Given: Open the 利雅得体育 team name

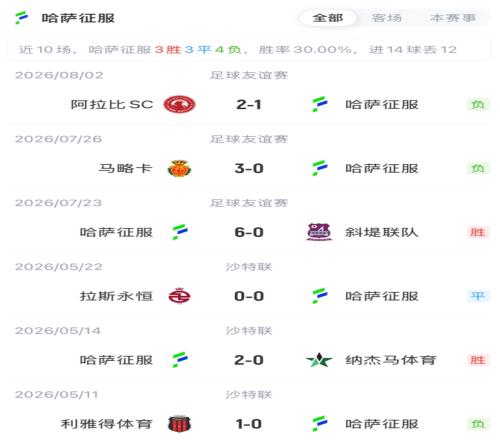Looking at the screenshot, I should pos(107,424).
